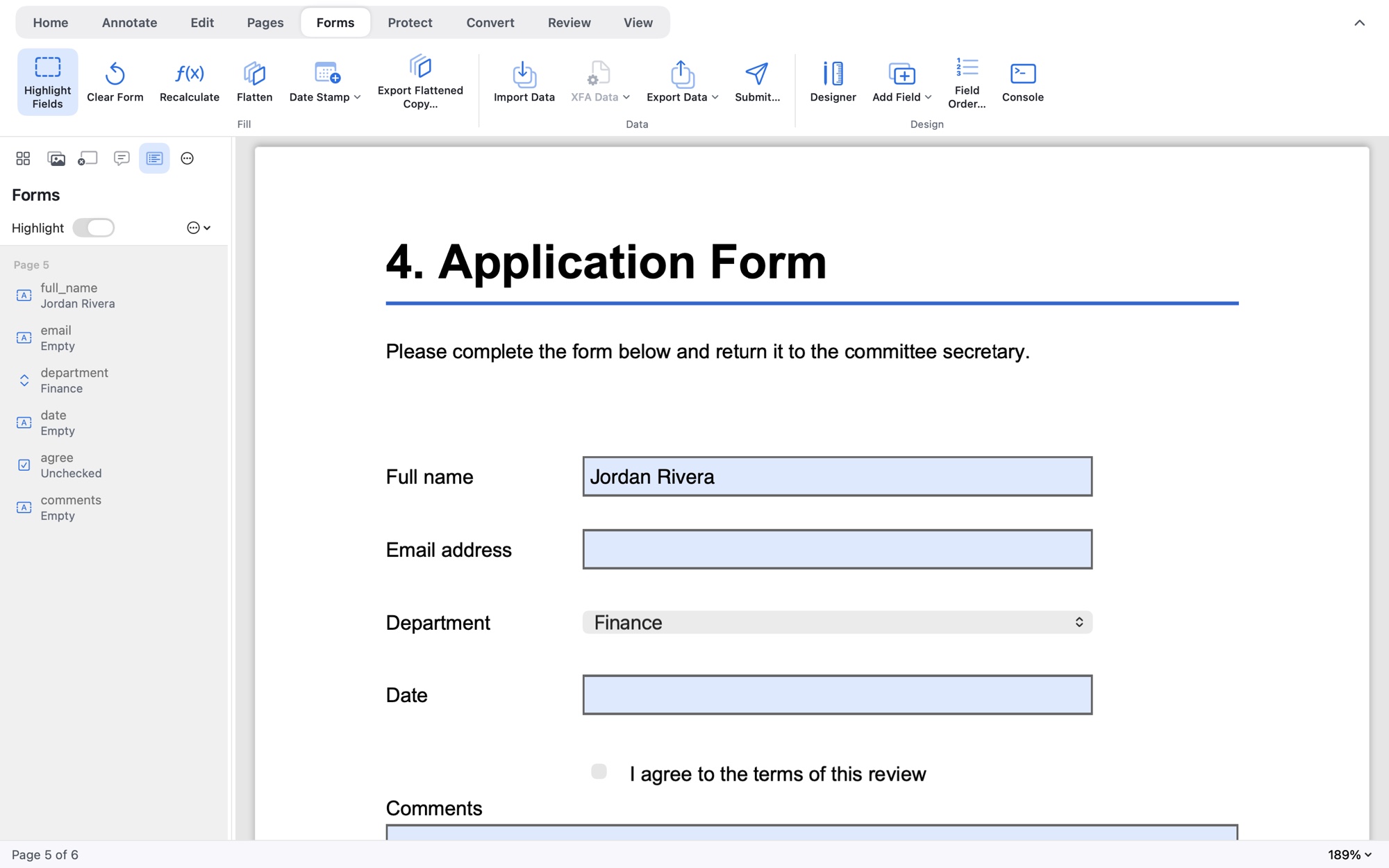This screenshot has height=868, width=1389.
Task: Open the JavaScript Console
Action: pos(1022,82)
